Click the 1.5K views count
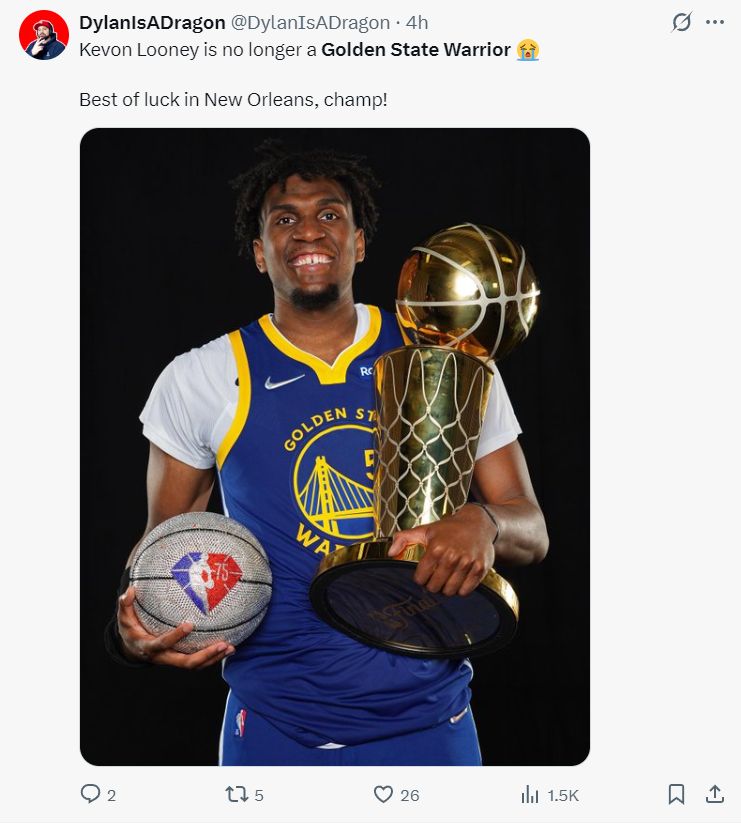The height and width of the screenshot is (825, 741). (x=563, y=796)
